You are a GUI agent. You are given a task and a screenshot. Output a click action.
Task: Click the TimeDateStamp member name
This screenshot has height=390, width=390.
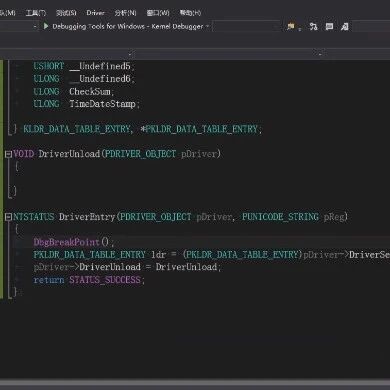[x=102, y=104]
